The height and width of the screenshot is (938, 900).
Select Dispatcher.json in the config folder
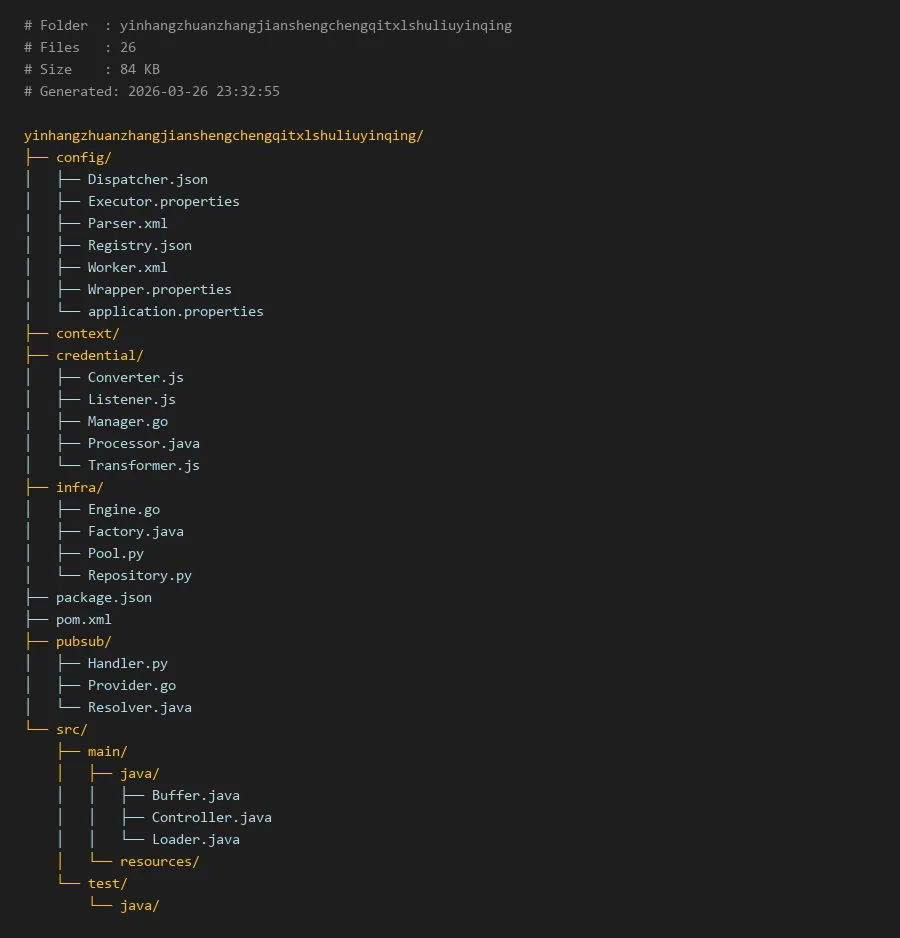point(147,179)
